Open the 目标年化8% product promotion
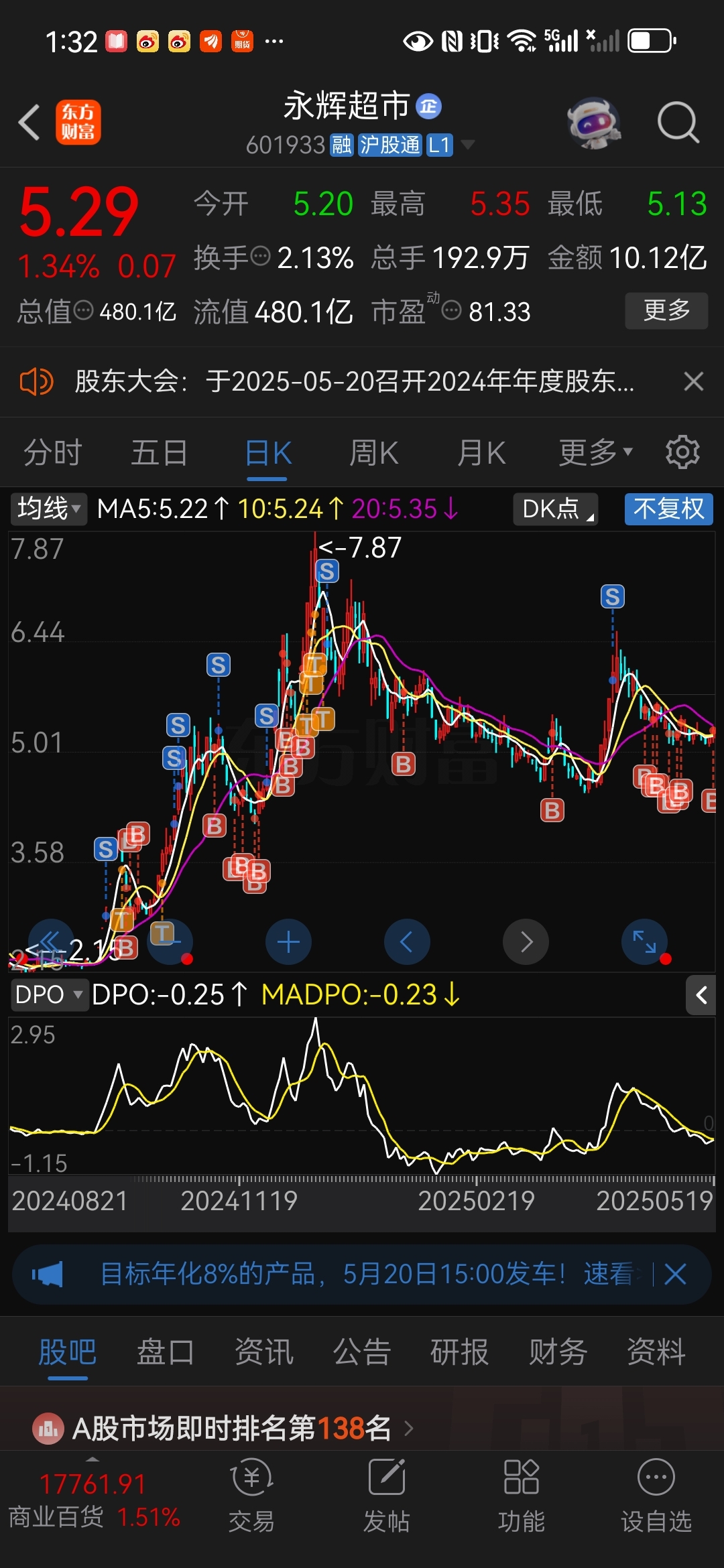Viewport: 724px width, 1568px height. tap(367, 1274)
